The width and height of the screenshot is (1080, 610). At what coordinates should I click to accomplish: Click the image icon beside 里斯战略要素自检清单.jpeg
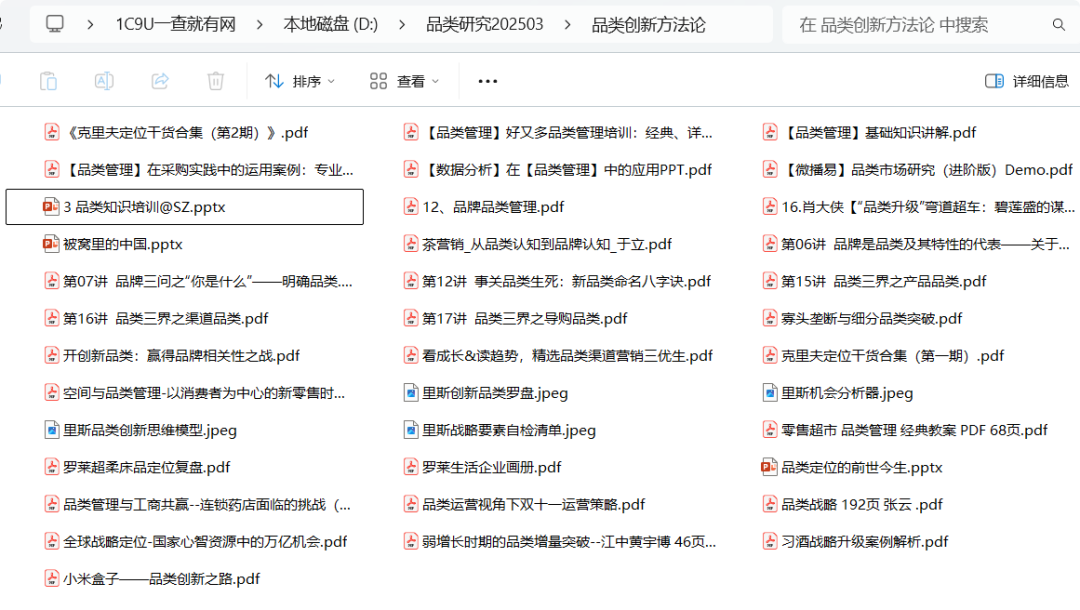[410, 429]
